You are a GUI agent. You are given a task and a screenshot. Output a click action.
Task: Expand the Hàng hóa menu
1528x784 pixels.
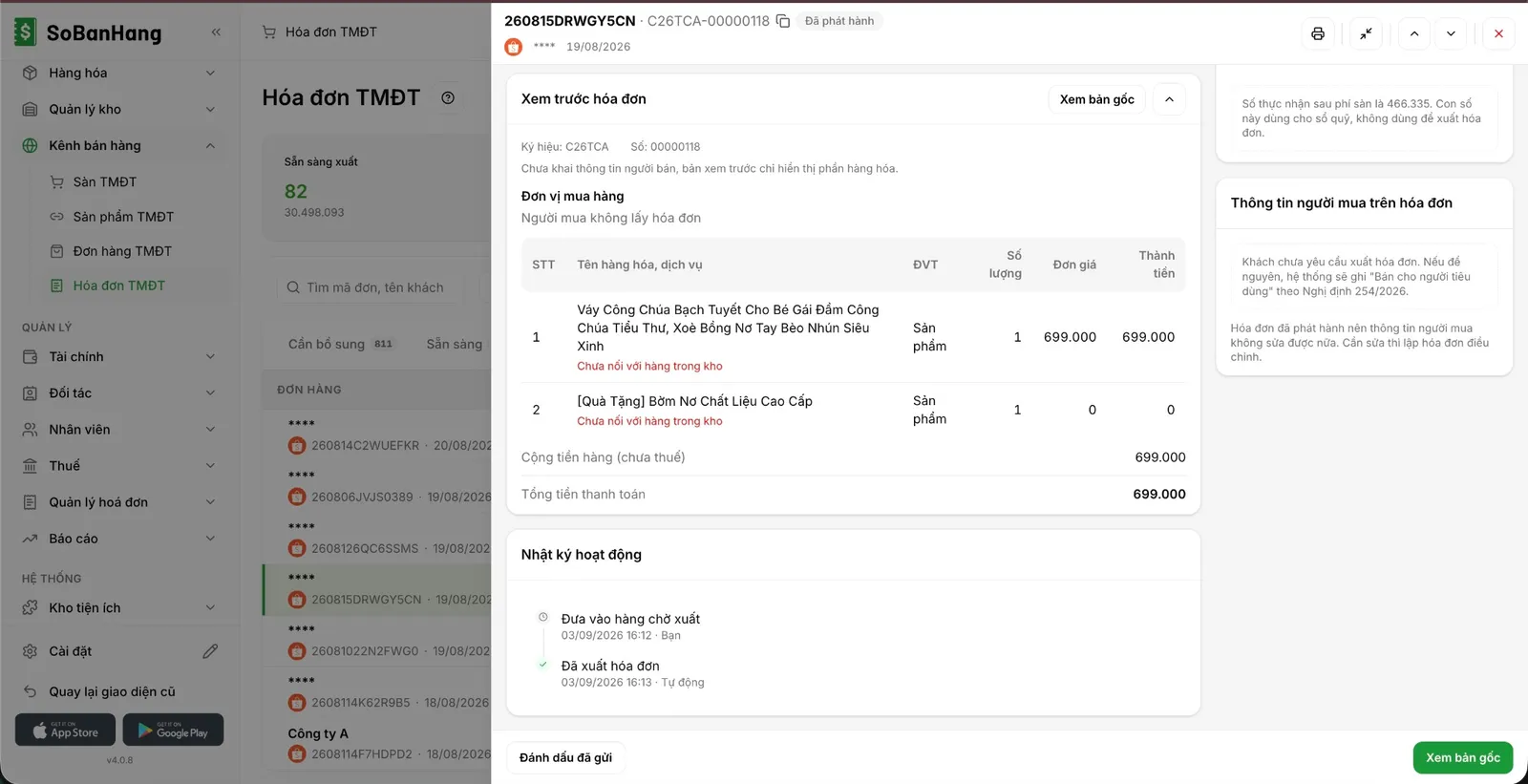[210, 74]
